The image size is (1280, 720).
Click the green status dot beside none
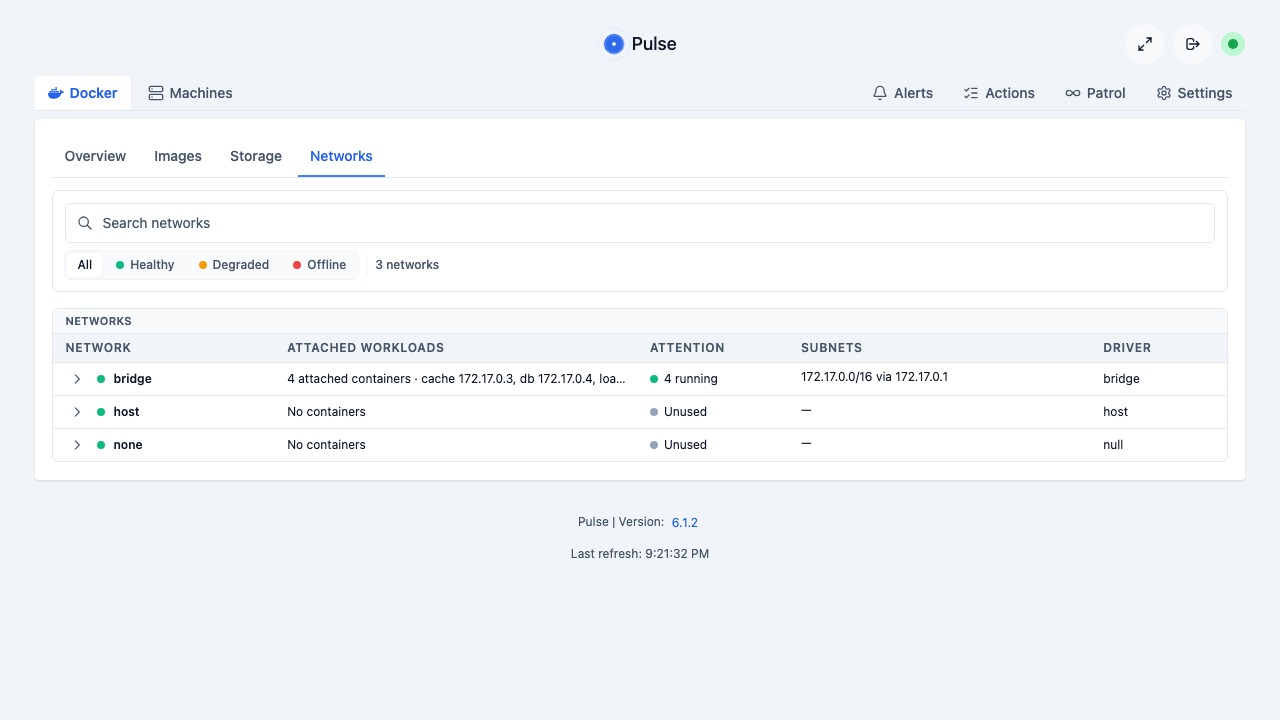tap(101, 445)
